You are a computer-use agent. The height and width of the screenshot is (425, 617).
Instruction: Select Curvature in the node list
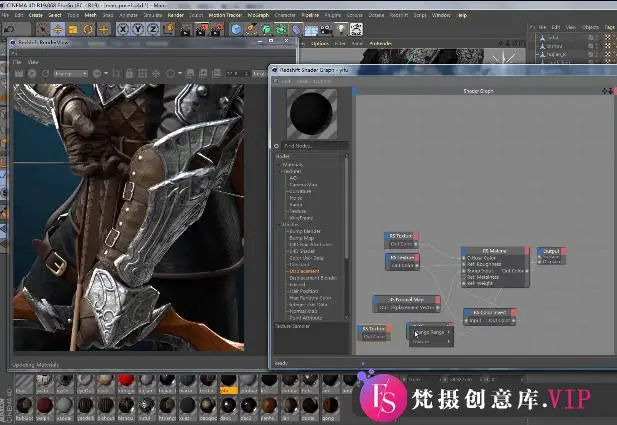coord(300,191)
